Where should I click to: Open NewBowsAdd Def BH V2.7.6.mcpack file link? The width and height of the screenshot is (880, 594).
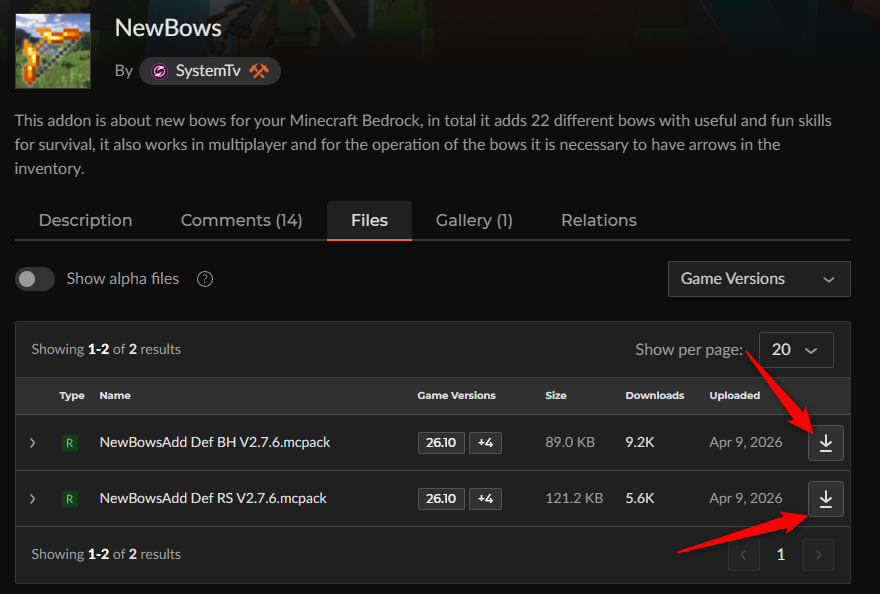click(x=214, y=442)
